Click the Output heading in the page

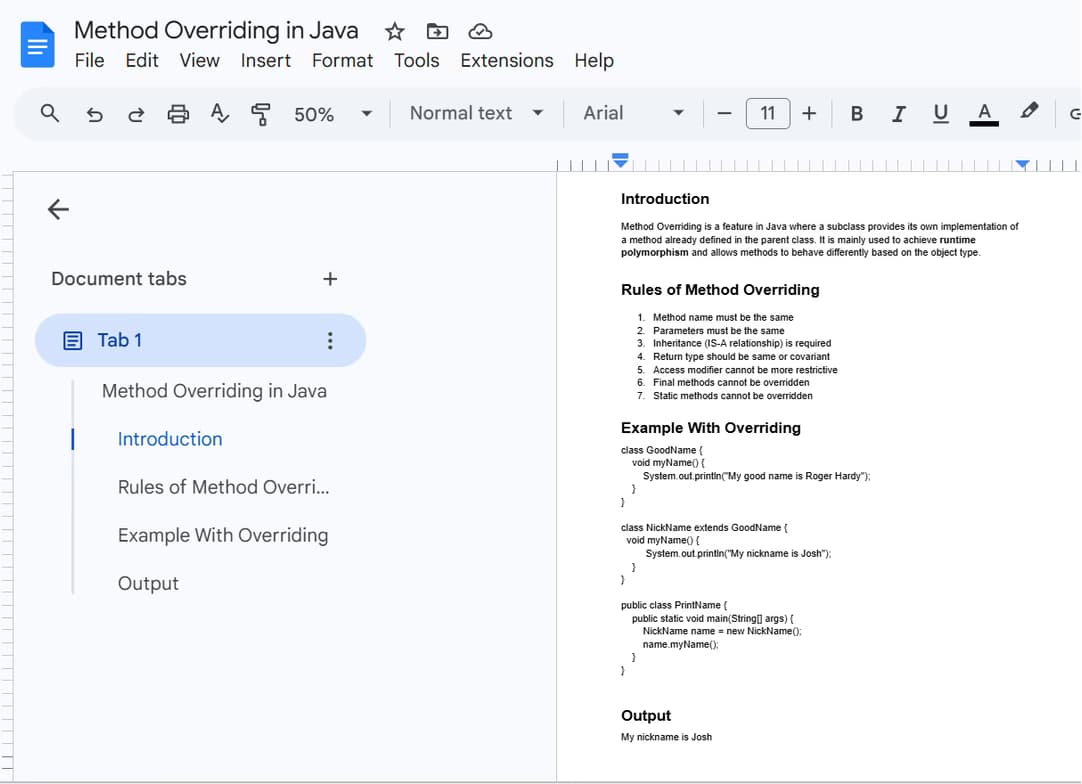[646, 716]
